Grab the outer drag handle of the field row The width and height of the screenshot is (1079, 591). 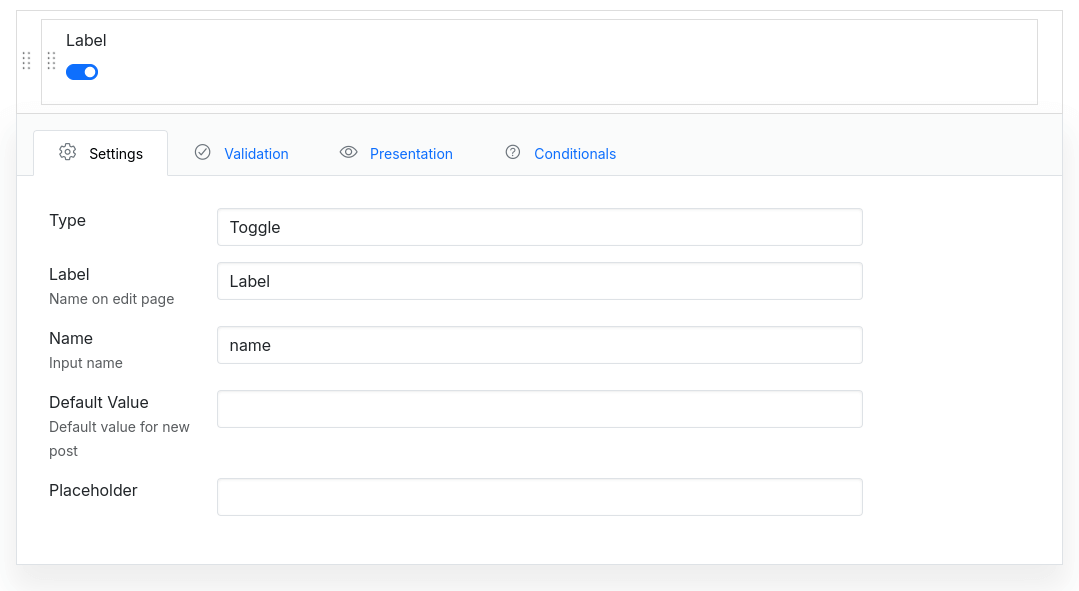point(27,61)
